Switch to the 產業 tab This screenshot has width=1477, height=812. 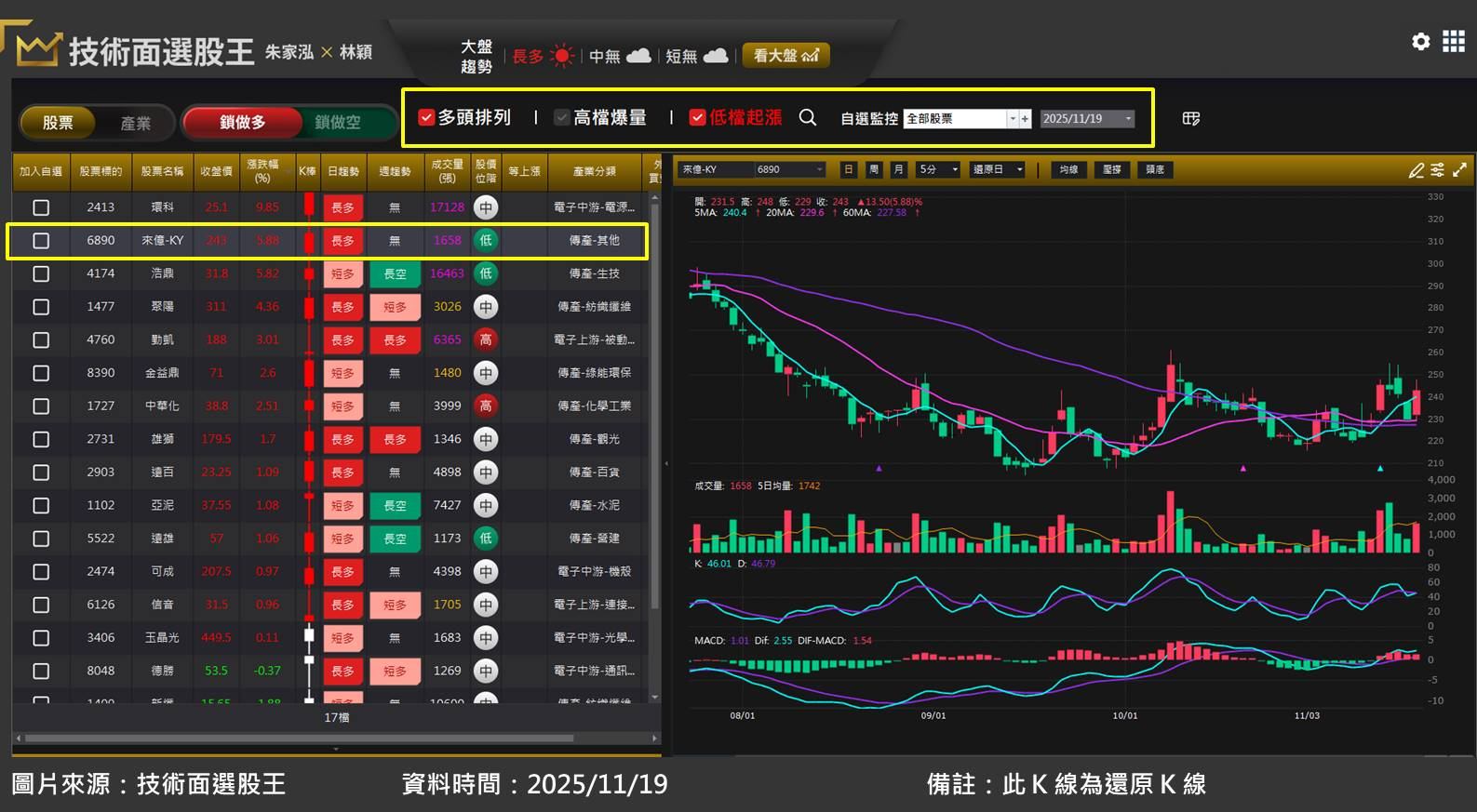click(x=135, y=123)
